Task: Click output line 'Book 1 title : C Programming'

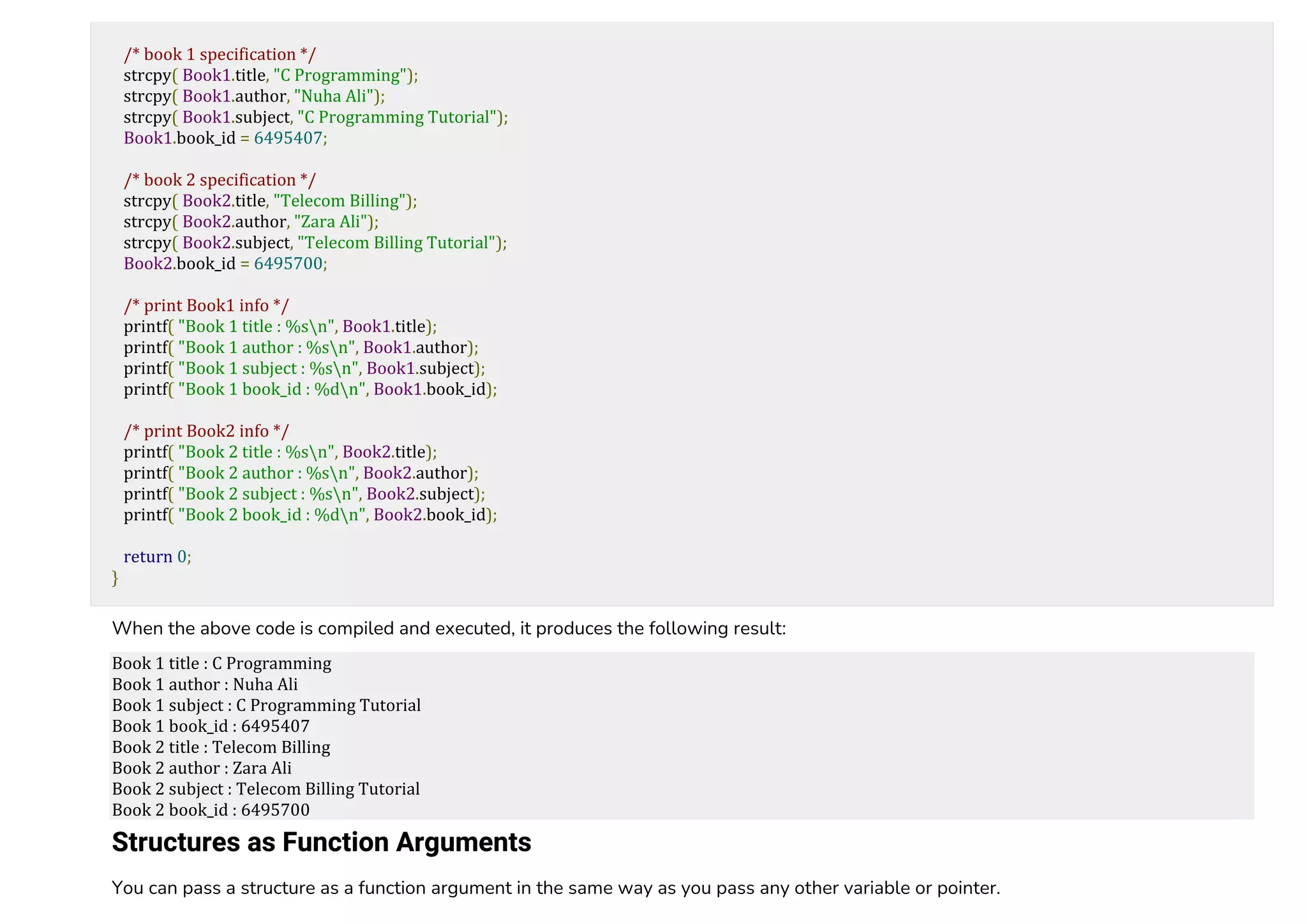Action: [x=221, y=664]
